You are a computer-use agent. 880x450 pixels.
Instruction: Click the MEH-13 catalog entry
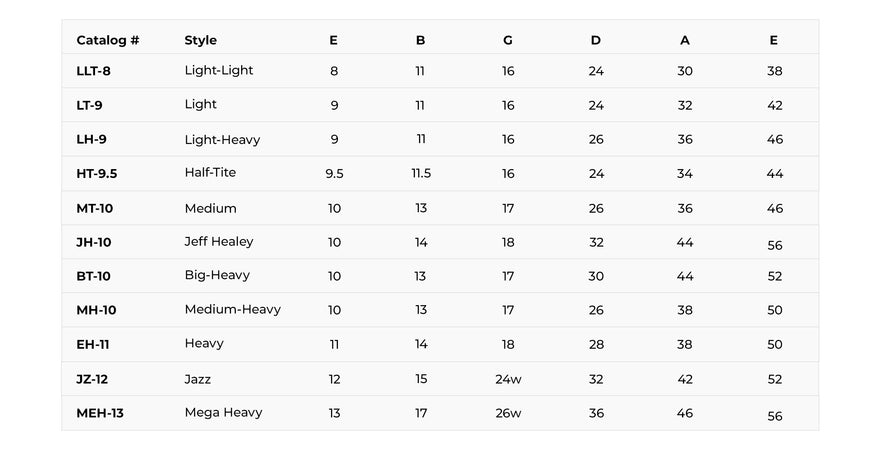pos(100,413)
